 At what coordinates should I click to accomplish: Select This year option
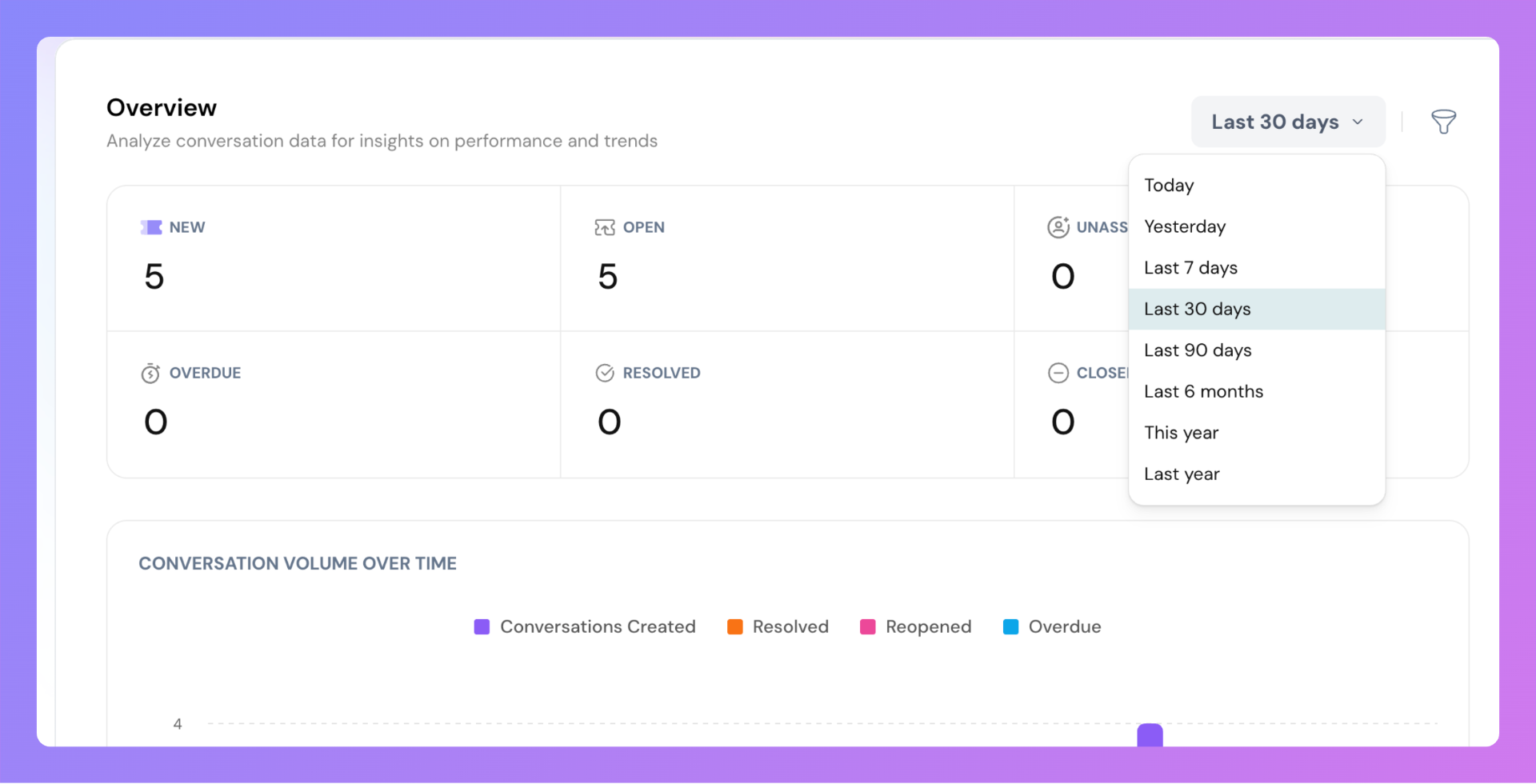tap(1181, 433)
